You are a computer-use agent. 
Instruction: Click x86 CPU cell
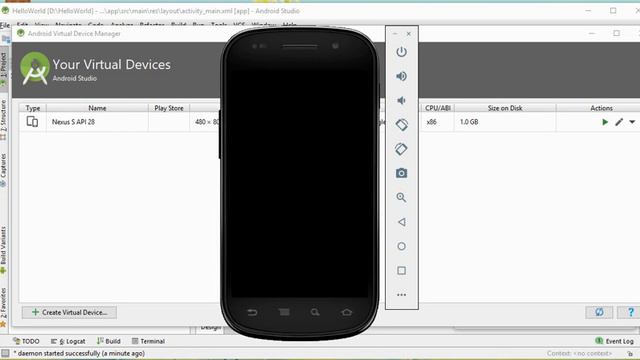point(431,122)
